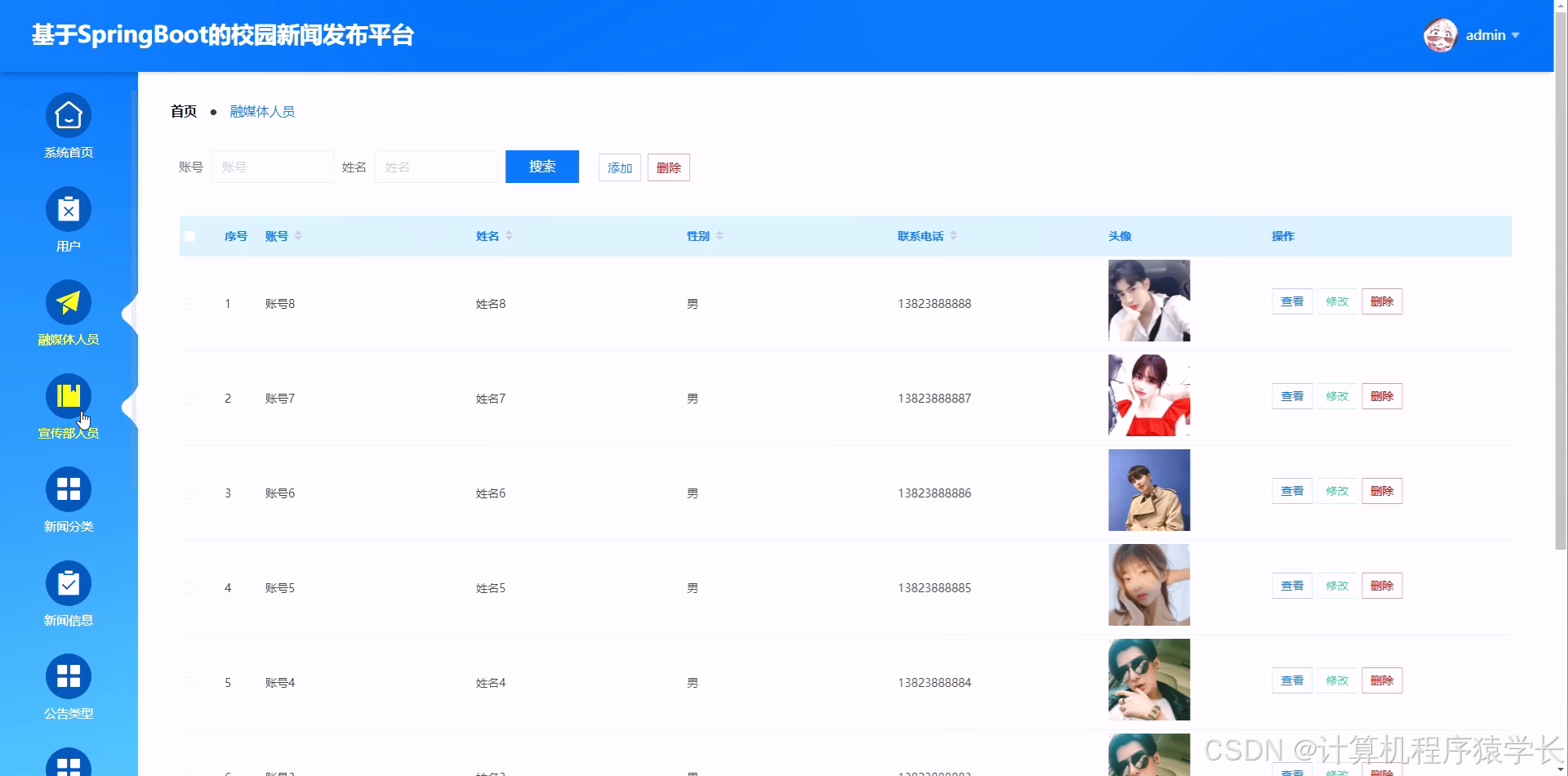Viewport: 1568px width, 776px height.
Task: Select the 宣传部人员 book sidebar icon
Action: click(x=68, y=397)
